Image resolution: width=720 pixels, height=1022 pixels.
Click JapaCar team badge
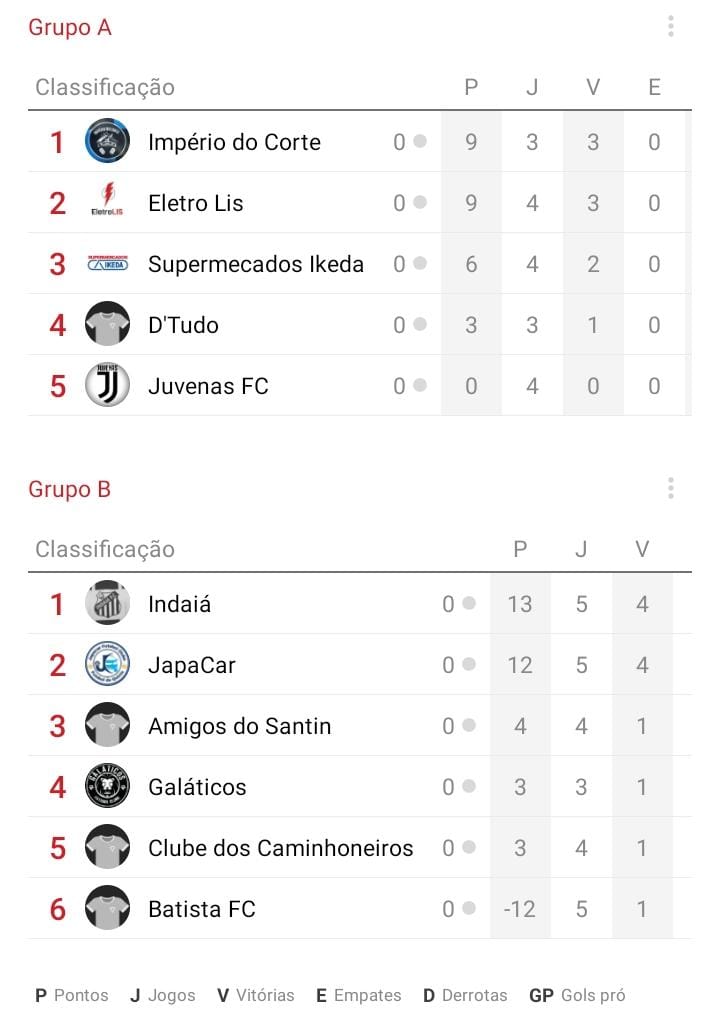108,664
